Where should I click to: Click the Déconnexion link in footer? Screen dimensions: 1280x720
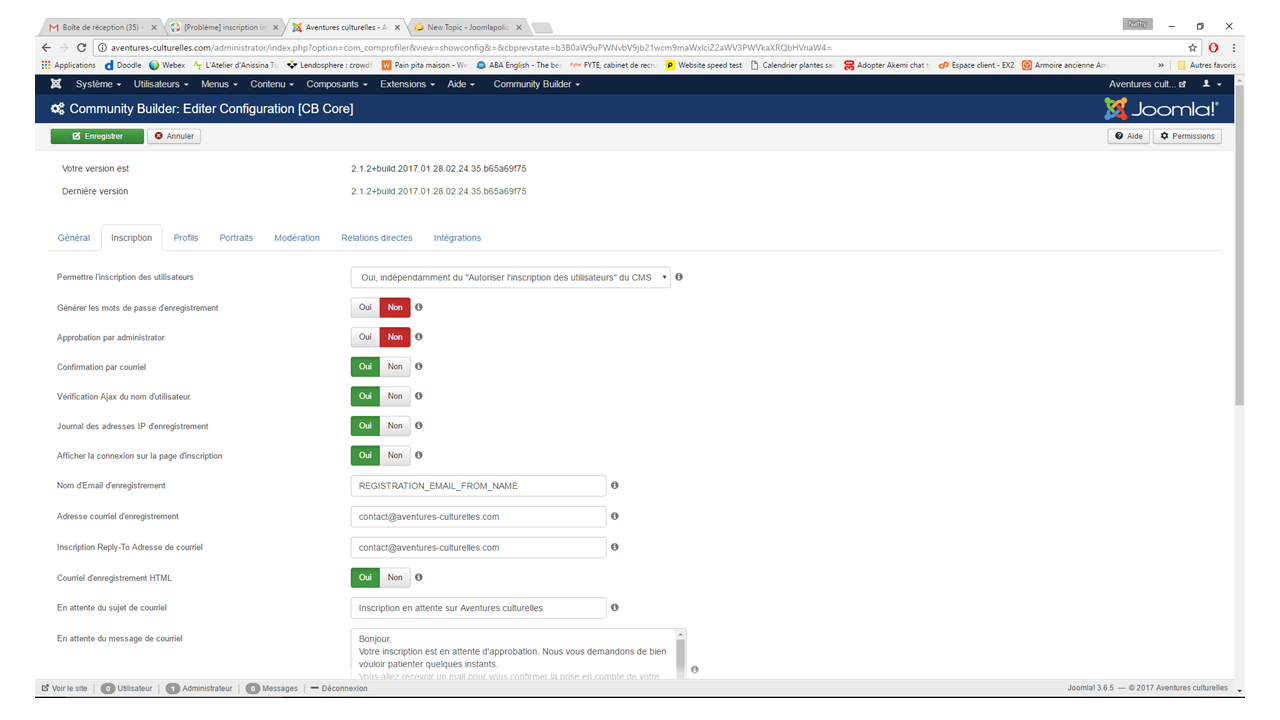(x=339, y=688)
